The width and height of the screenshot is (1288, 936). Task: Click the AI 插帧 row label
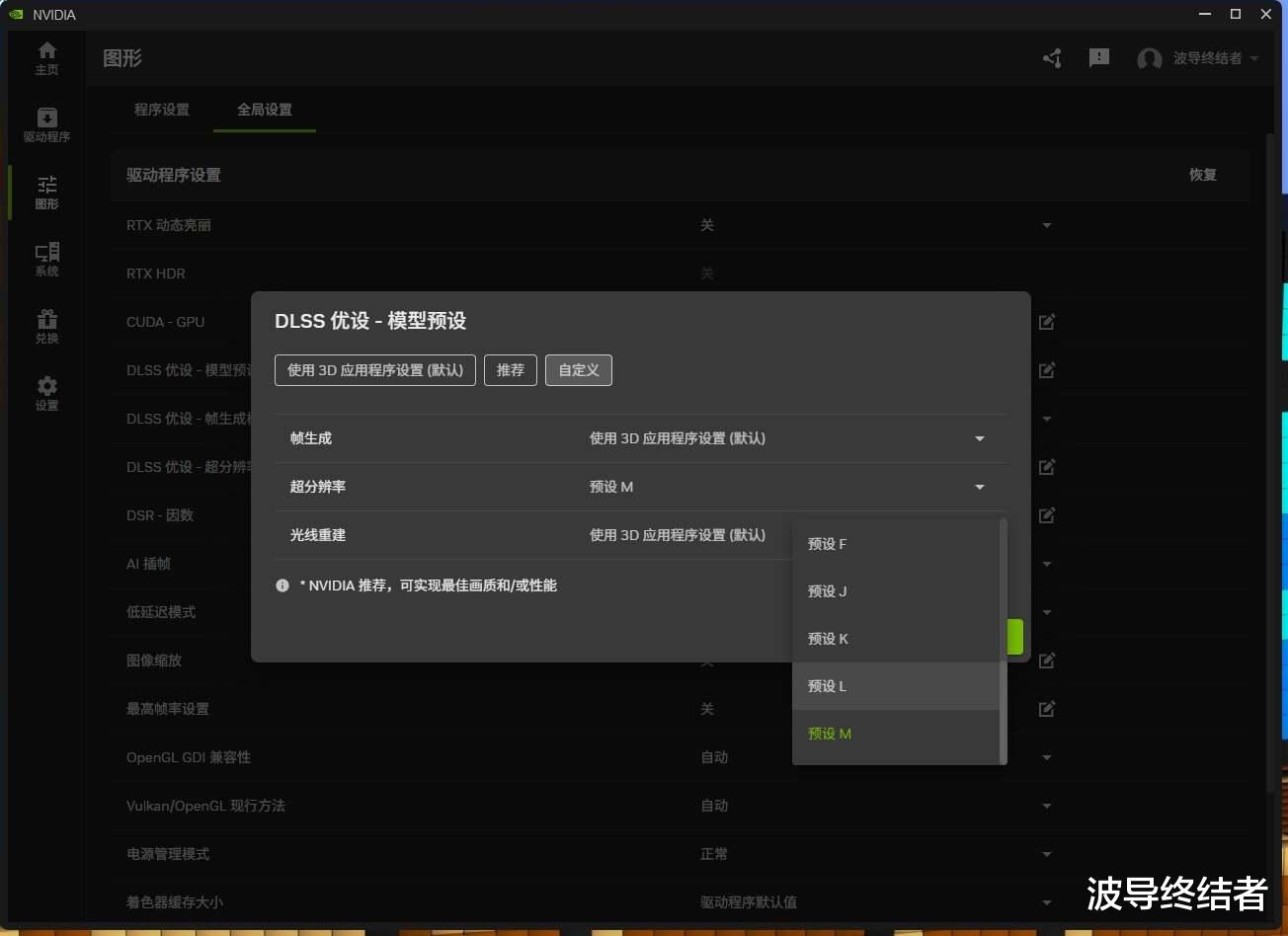pos(148,564)
